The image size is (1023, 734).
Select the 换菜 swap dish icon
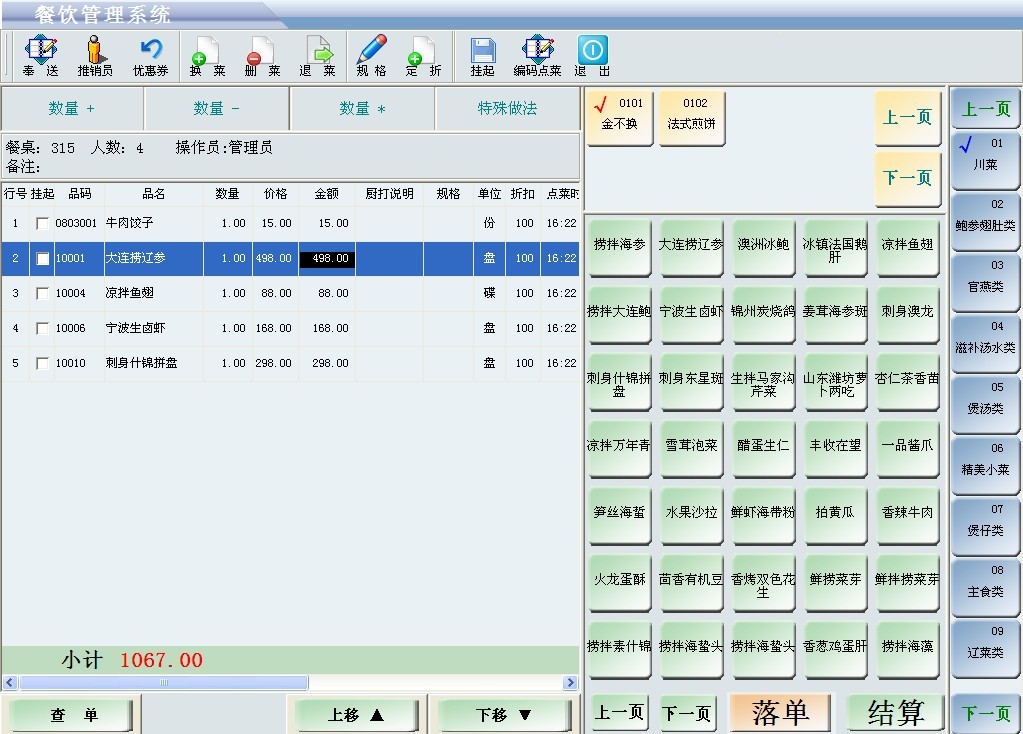(x=207, y=56)
